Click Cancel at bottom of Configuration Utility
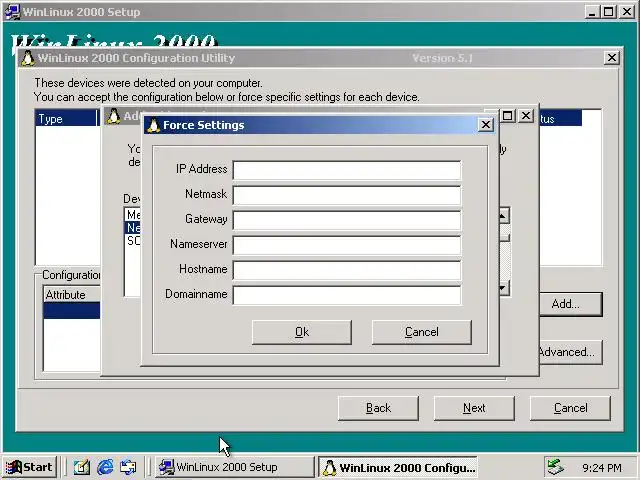This screenshot has width=640, height=480. [570, 408]
